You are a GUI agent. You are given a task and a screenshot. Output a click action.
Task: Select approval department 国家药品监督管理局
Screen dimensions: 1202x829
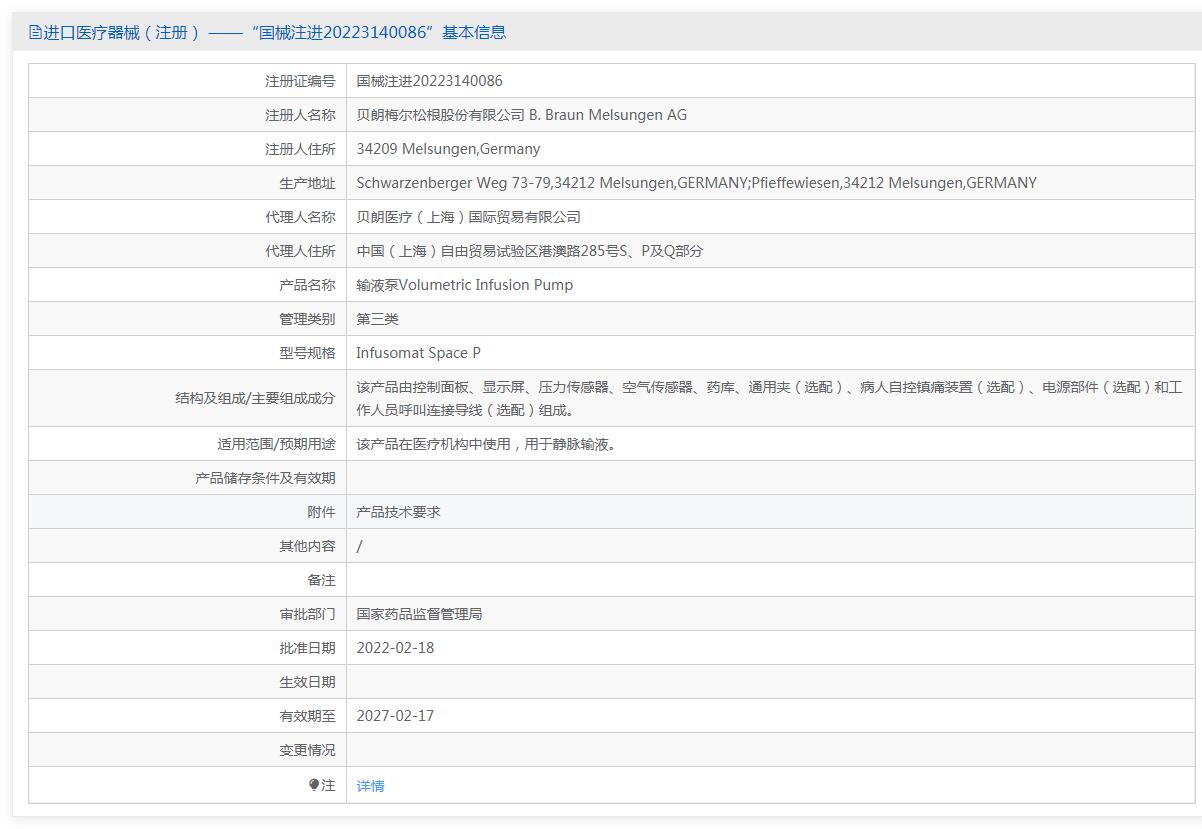[419, 614]
